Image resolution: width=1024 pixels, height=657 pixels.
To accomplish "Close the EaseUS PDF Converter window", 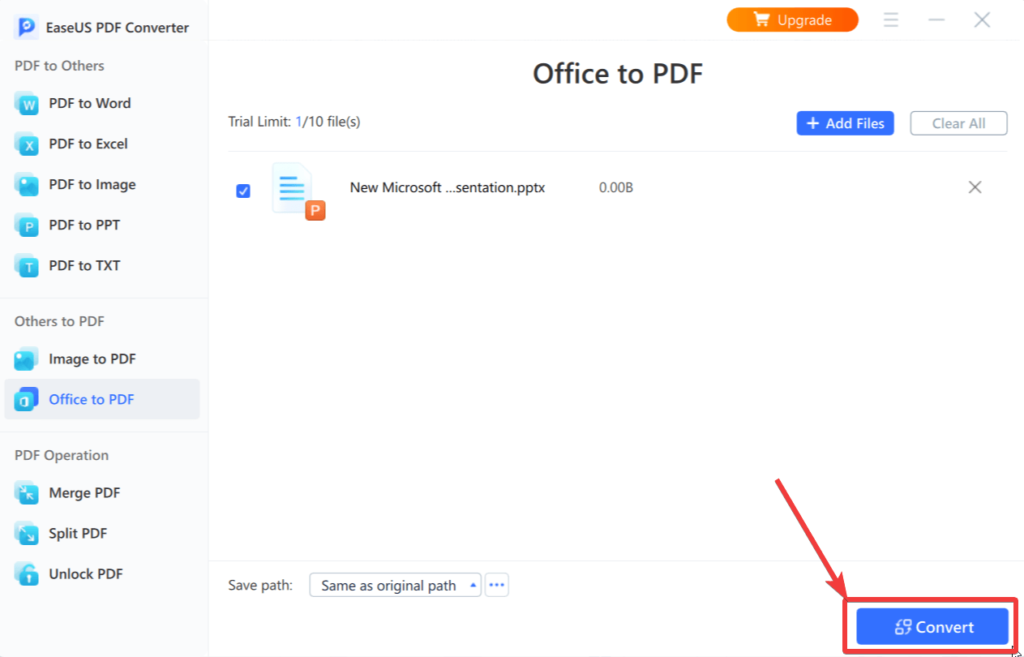I will tap(982, 20).
